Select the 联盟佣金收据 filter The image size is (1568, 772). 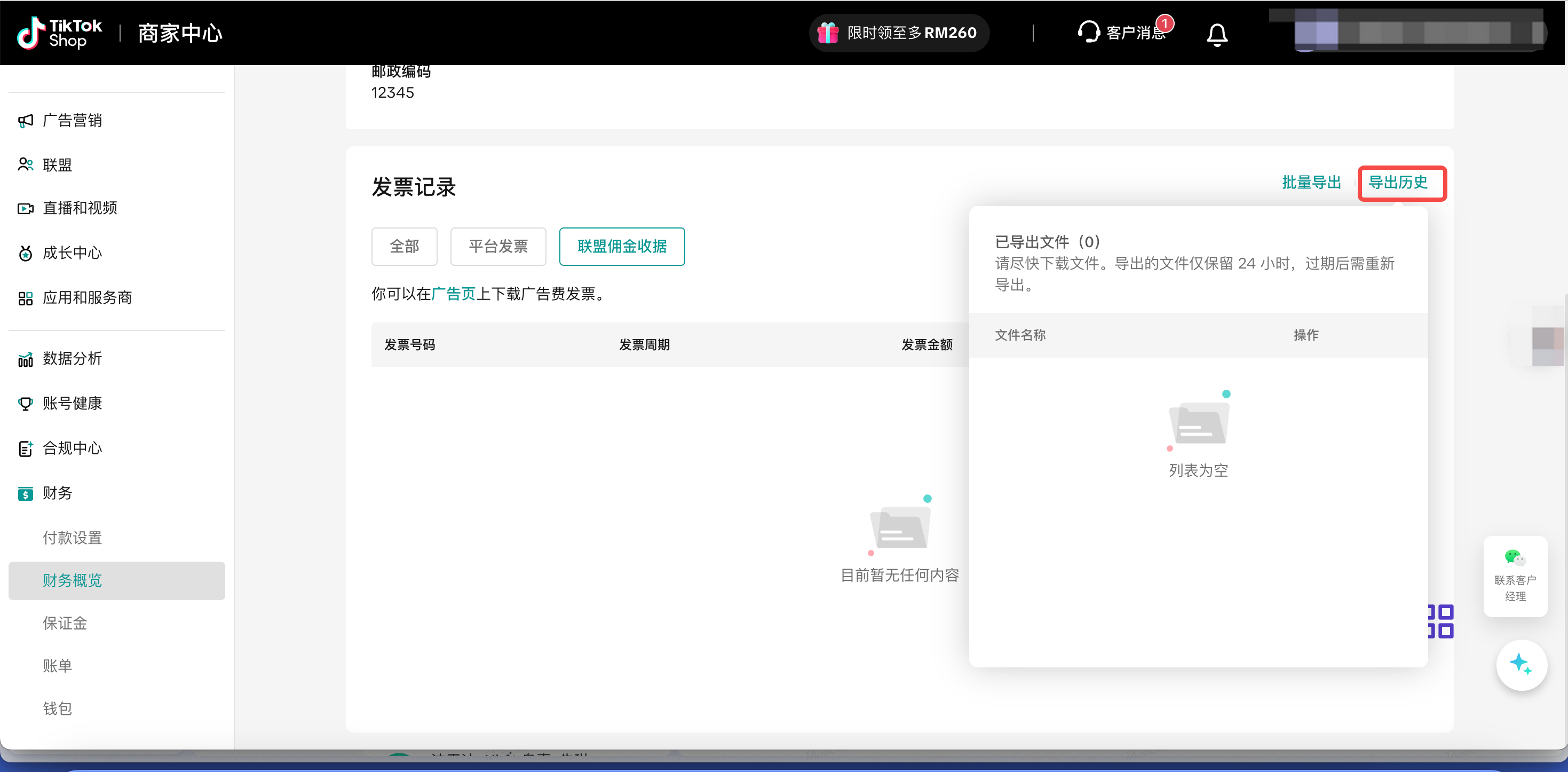621,247
